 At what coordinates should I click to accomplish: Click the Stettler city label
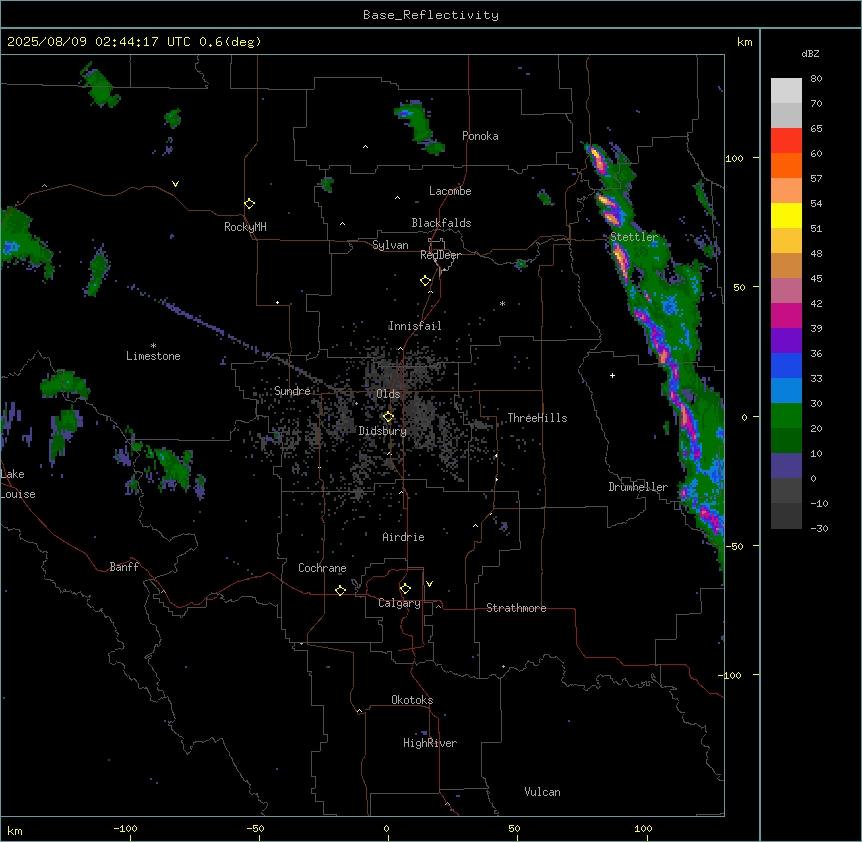coord(634,237)
